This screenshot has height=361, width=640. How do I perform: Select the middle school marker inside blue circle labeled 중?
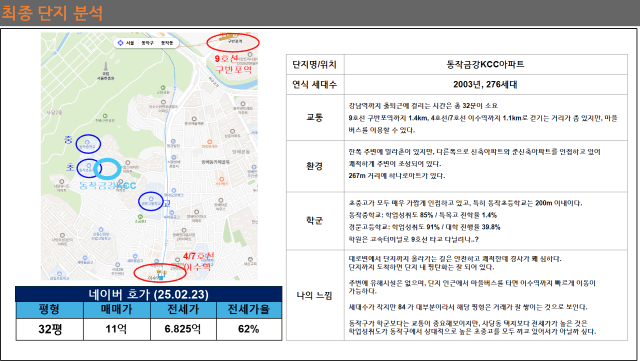(87, 142)
